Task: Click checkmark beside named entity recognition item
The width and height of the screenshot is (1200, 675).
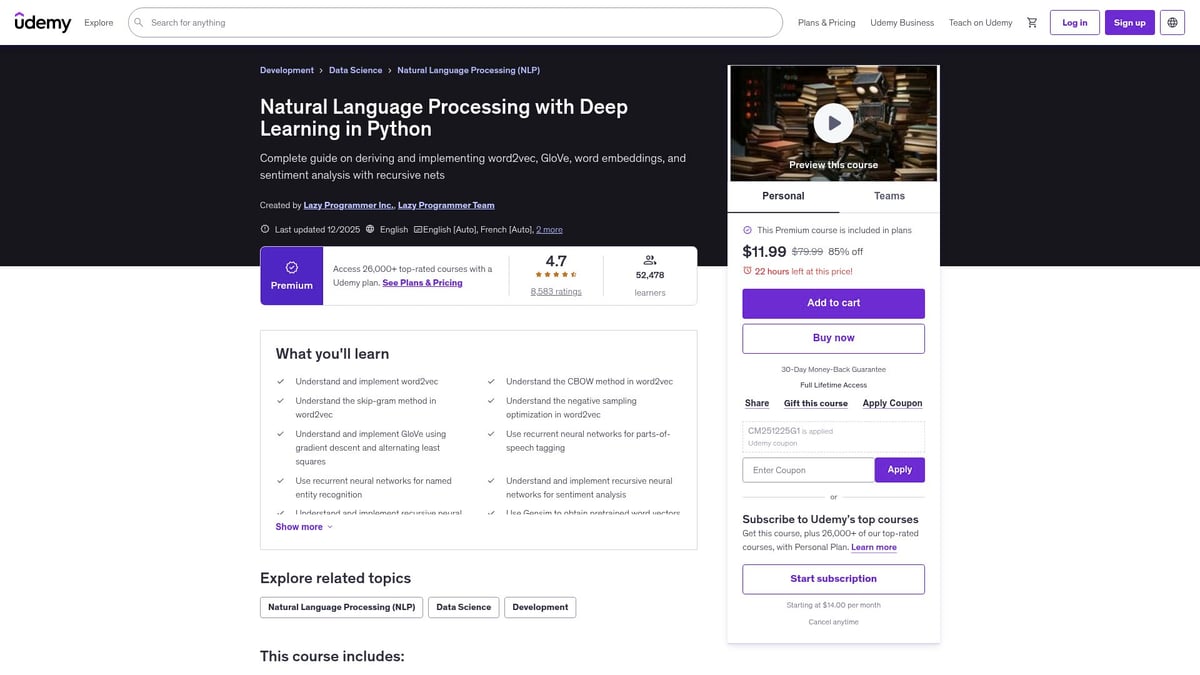Action: coord(281,481)
